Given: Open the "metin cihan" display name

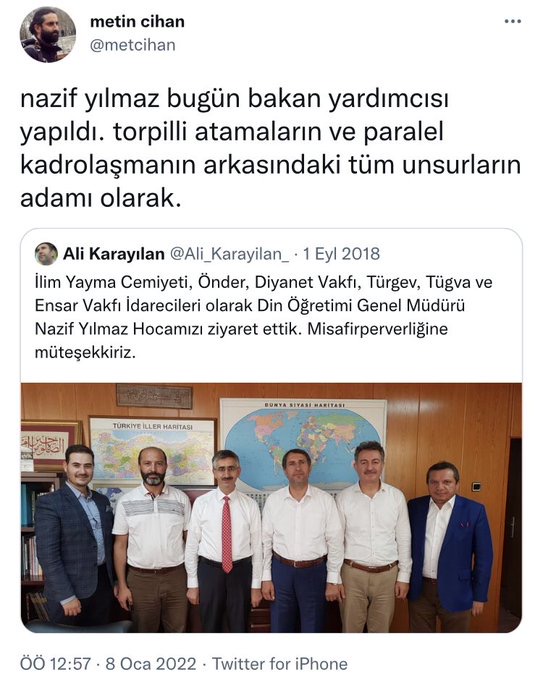Looking at the screenshot, I should (x=137, y=21).
